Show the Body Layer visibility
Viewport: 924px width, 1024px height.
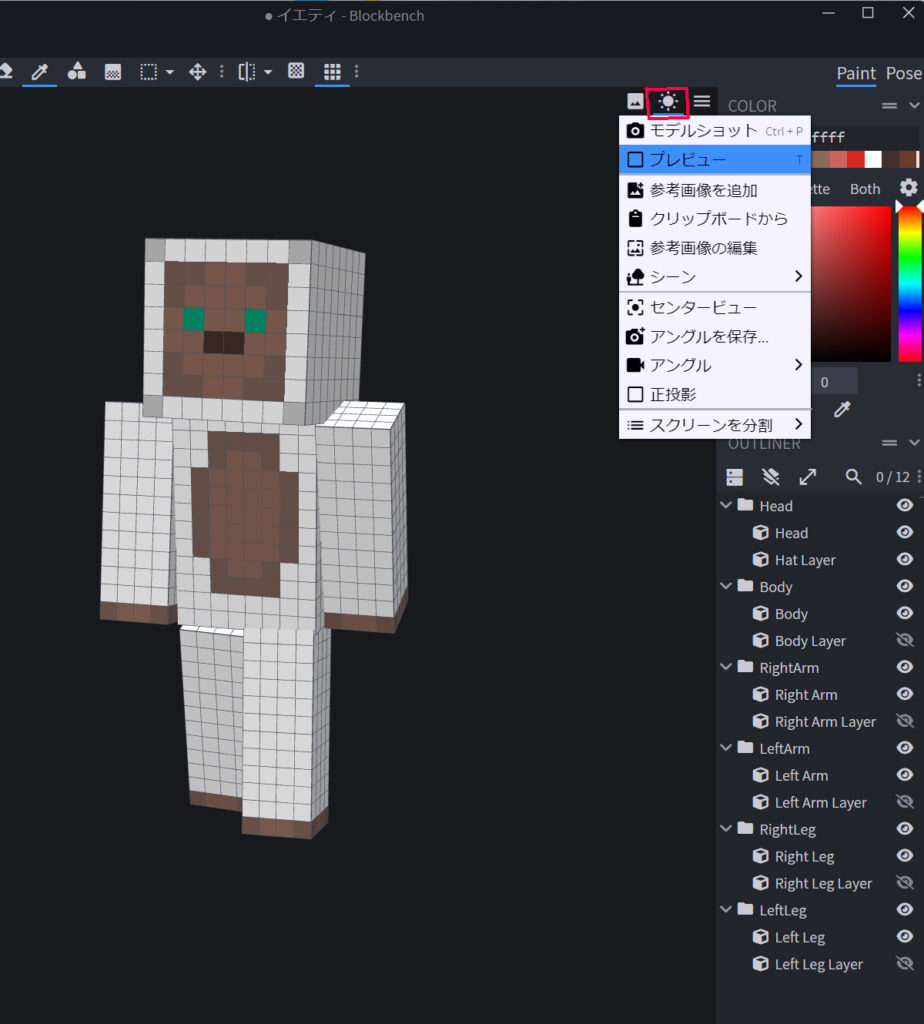click(904, 640)
